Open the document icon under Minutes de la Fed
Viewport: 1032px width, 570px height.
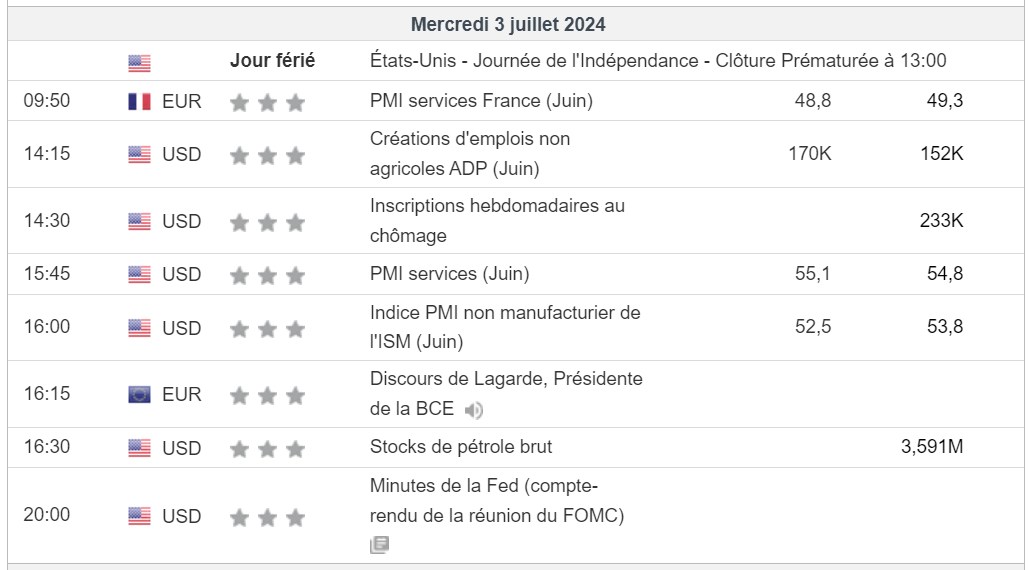click(379, 545)
